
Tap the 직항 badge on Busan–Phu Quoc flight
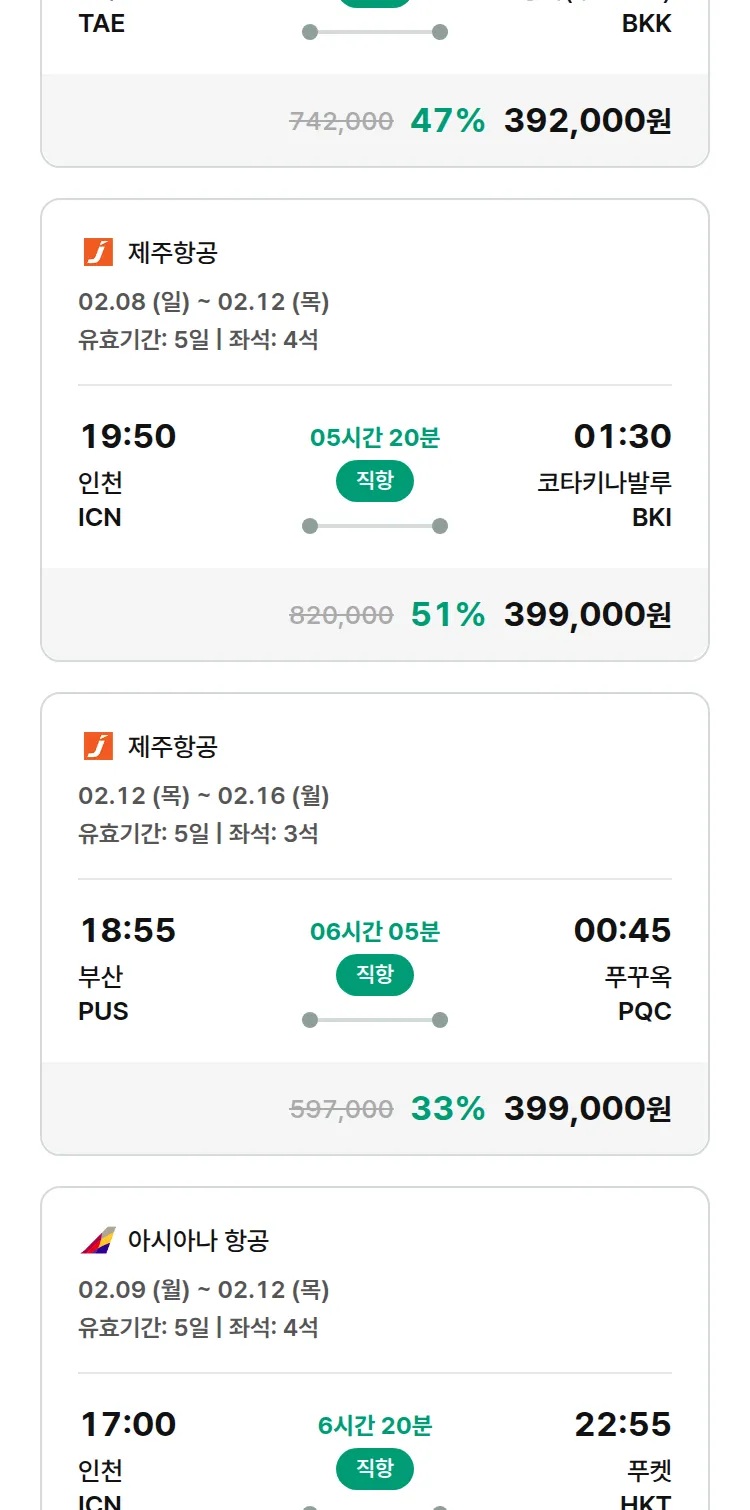[x=374, y=975]
